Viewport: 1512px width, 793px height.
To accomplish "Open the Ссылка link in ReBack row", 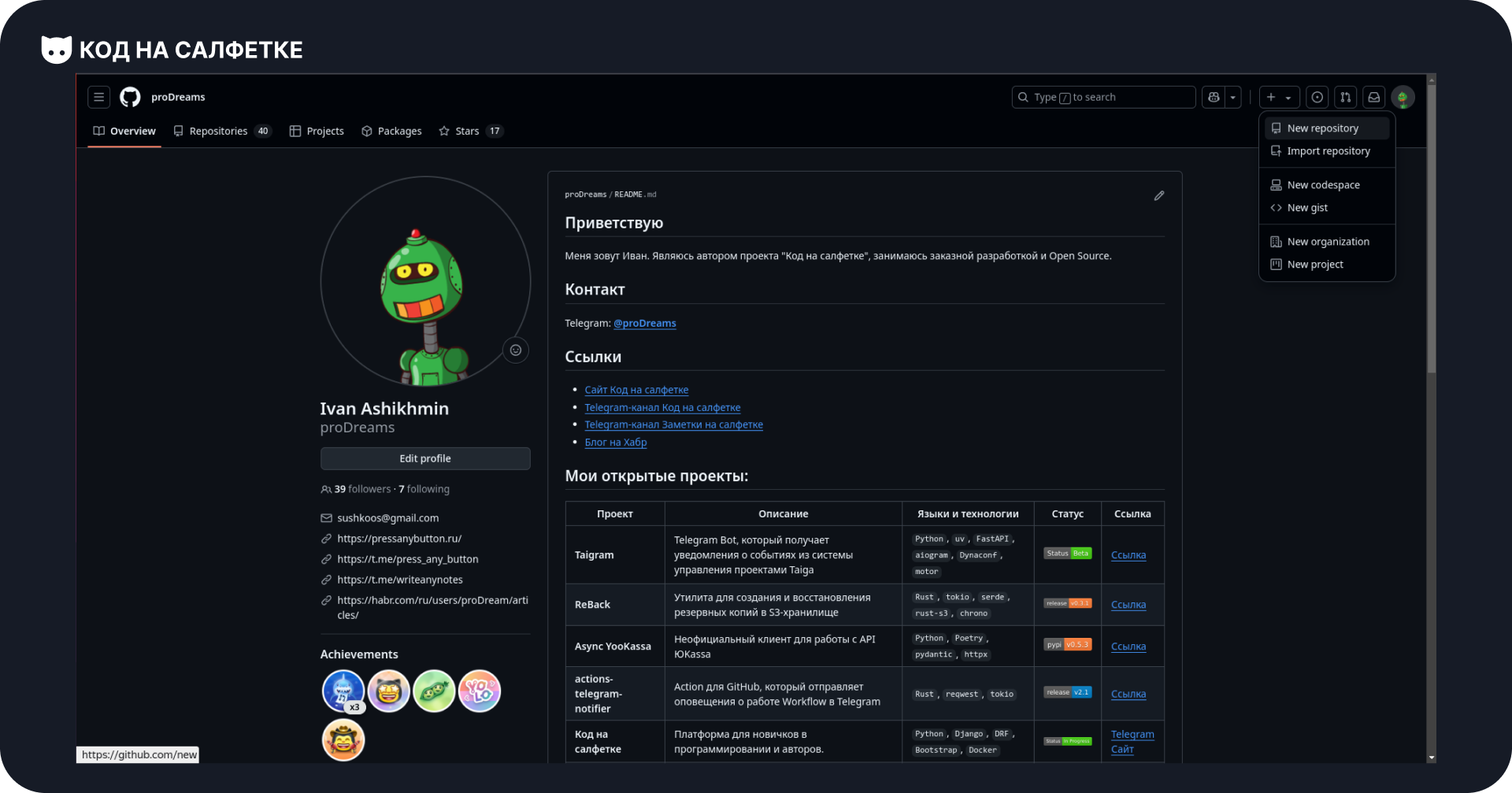I will (x=1128, y=605).
